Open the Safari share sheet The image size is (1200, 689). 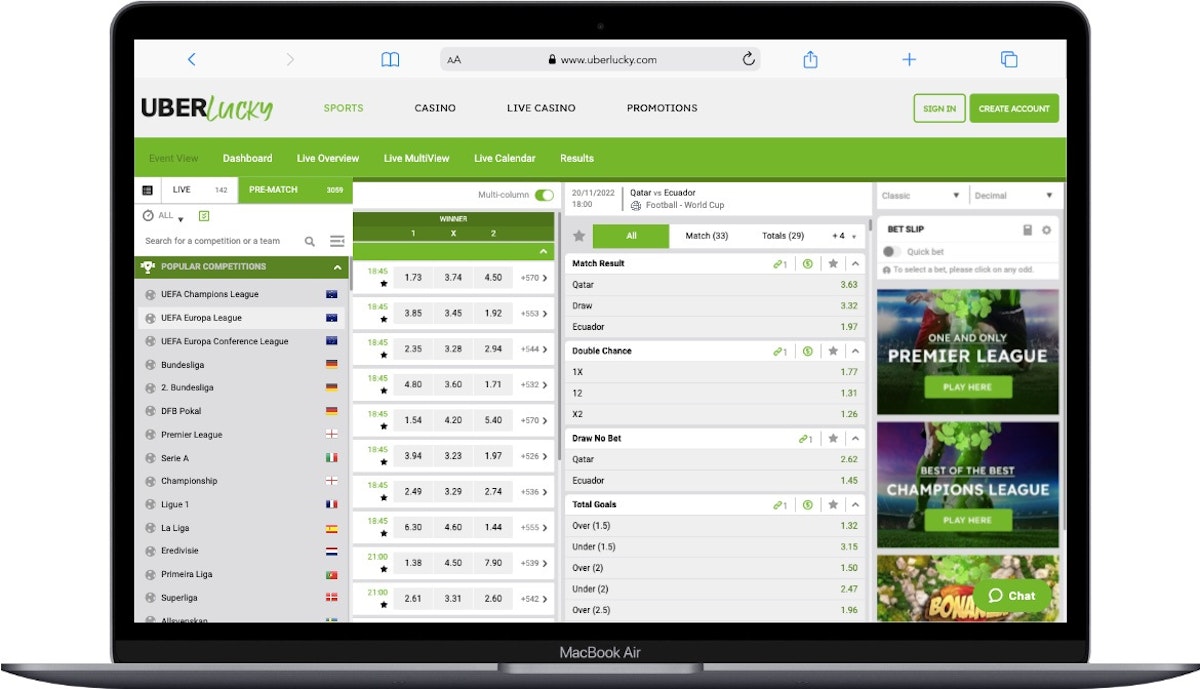pyautogui.click(x=810, y=59)
